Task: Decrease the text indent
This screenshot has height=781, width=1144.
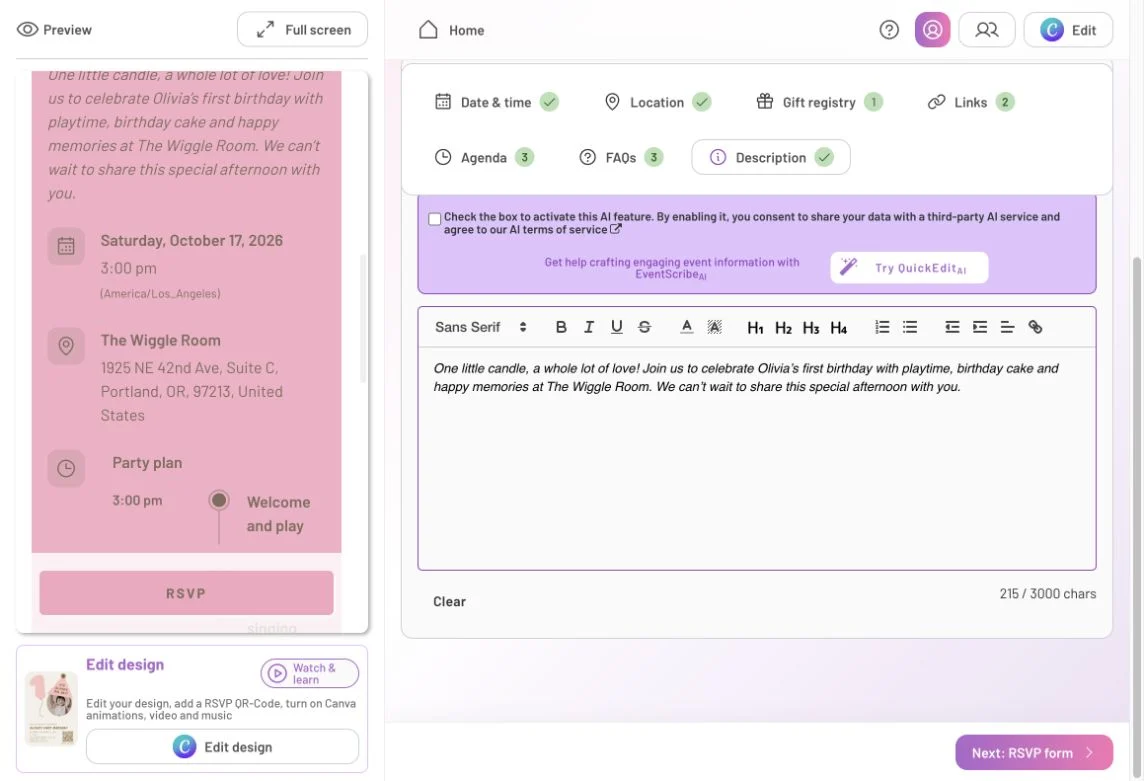Action: coord(952,327)
